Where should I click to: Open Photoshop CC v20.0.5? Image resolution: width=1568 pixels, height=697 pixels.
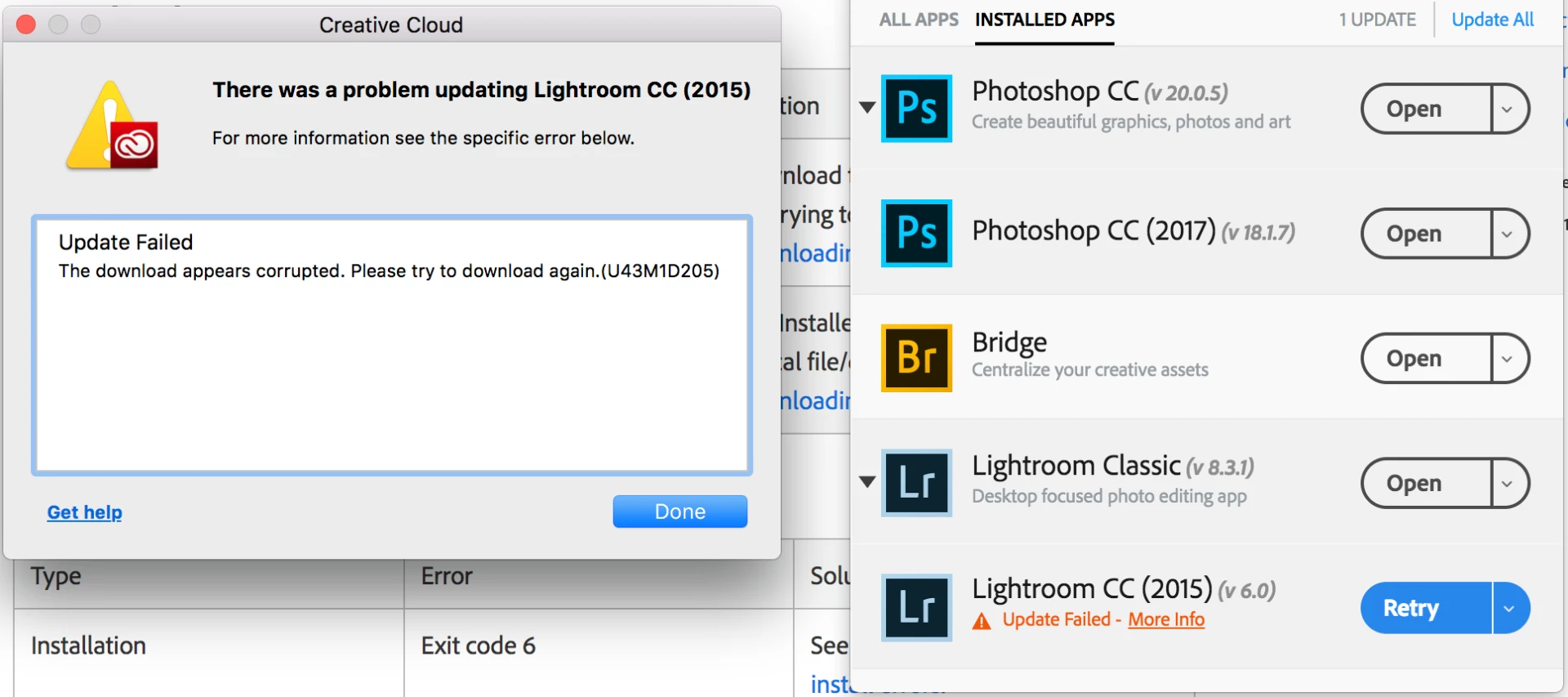pos(1425,109)
